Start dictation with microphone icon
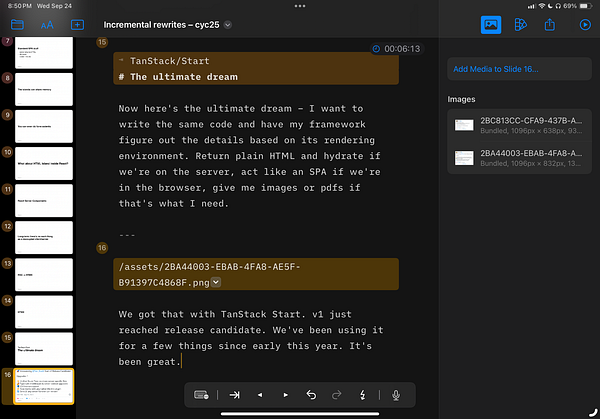 click(x=396, y=395)
